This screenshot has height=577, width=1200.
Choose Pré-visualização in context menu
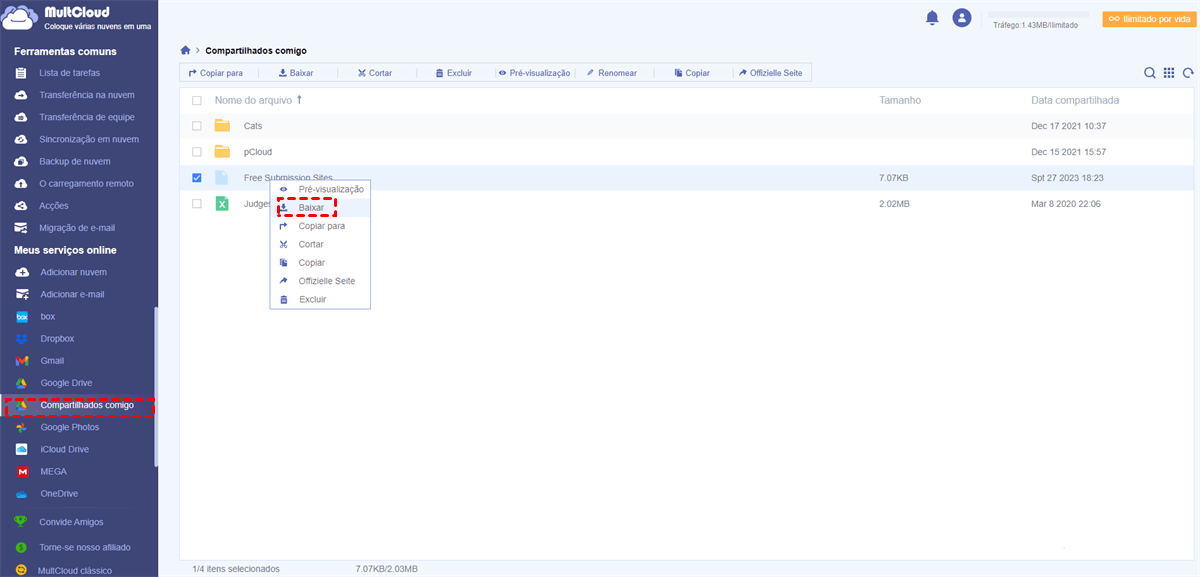click(x=320, y=189)
